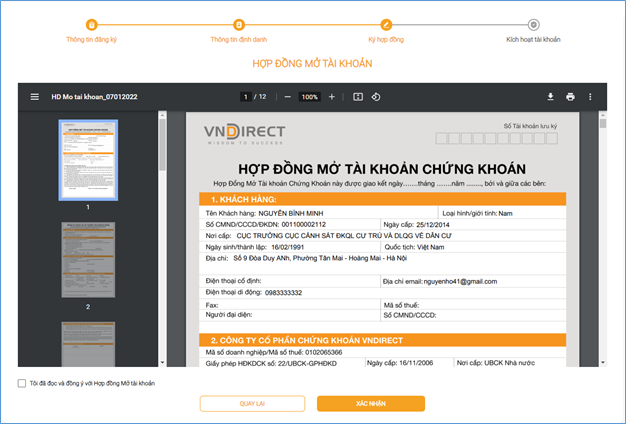Click the HD Mo tai khoan_07012022 file title
The height and width of the screenshot is (424, 626).
94,97
